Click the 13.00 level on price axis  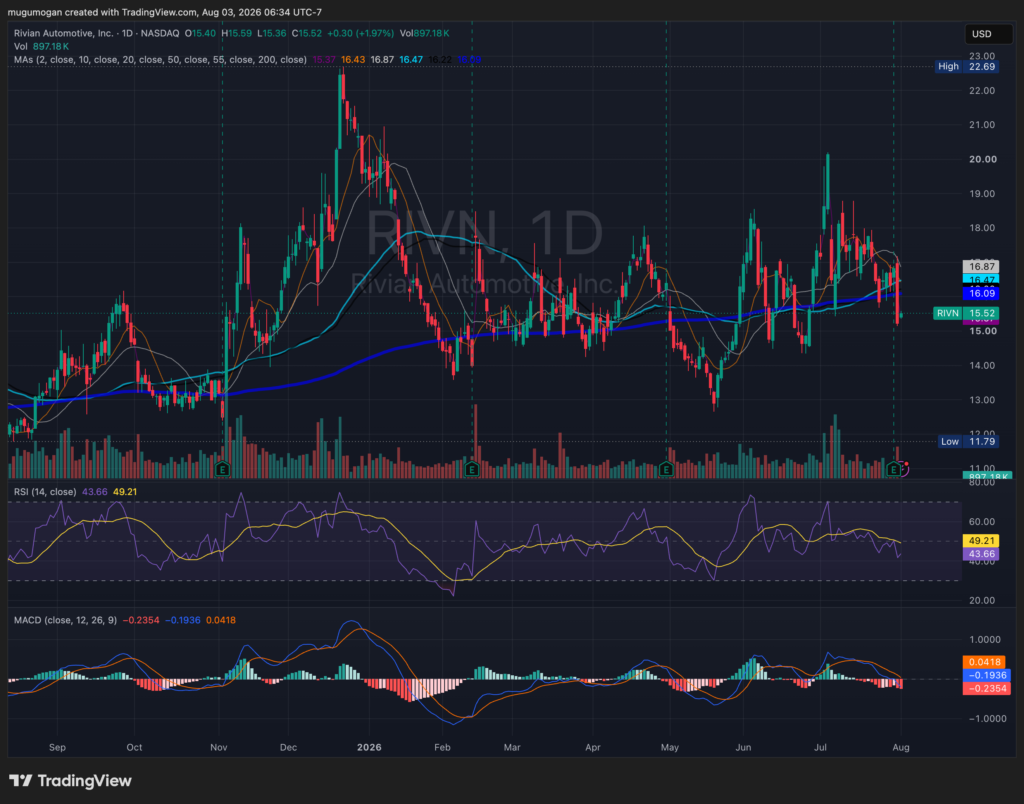point(982,400)
